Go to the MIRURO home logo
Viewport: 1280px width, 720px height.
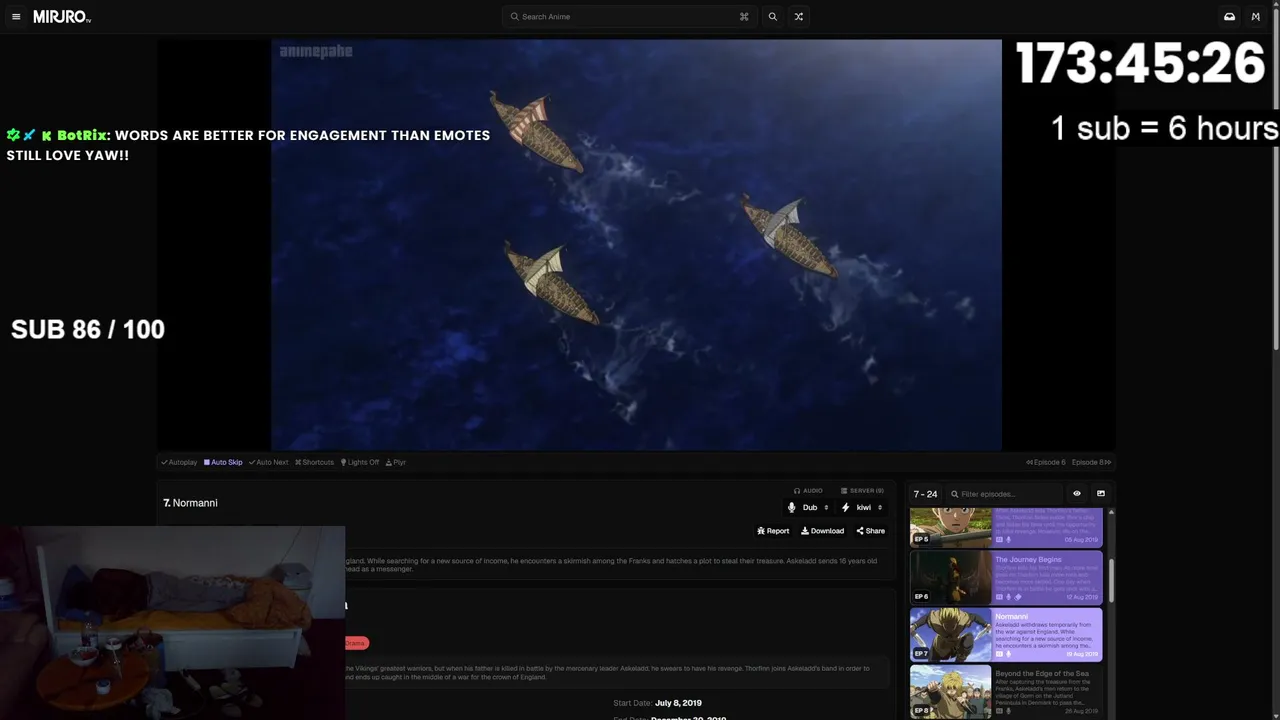click(62, 17)
